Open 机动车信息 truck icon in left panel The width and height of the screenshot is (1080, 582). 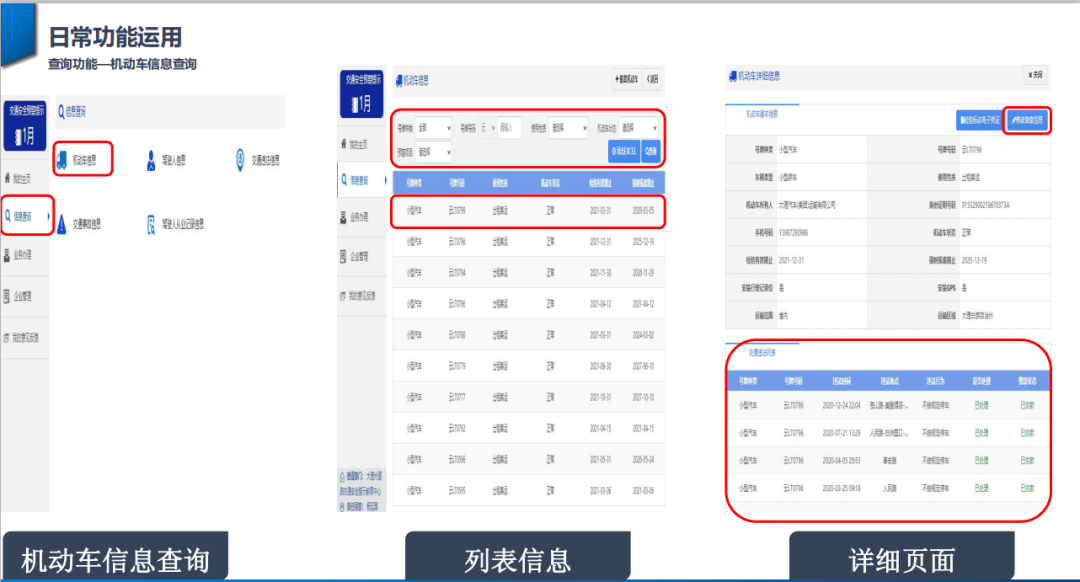tap(63, 159)
